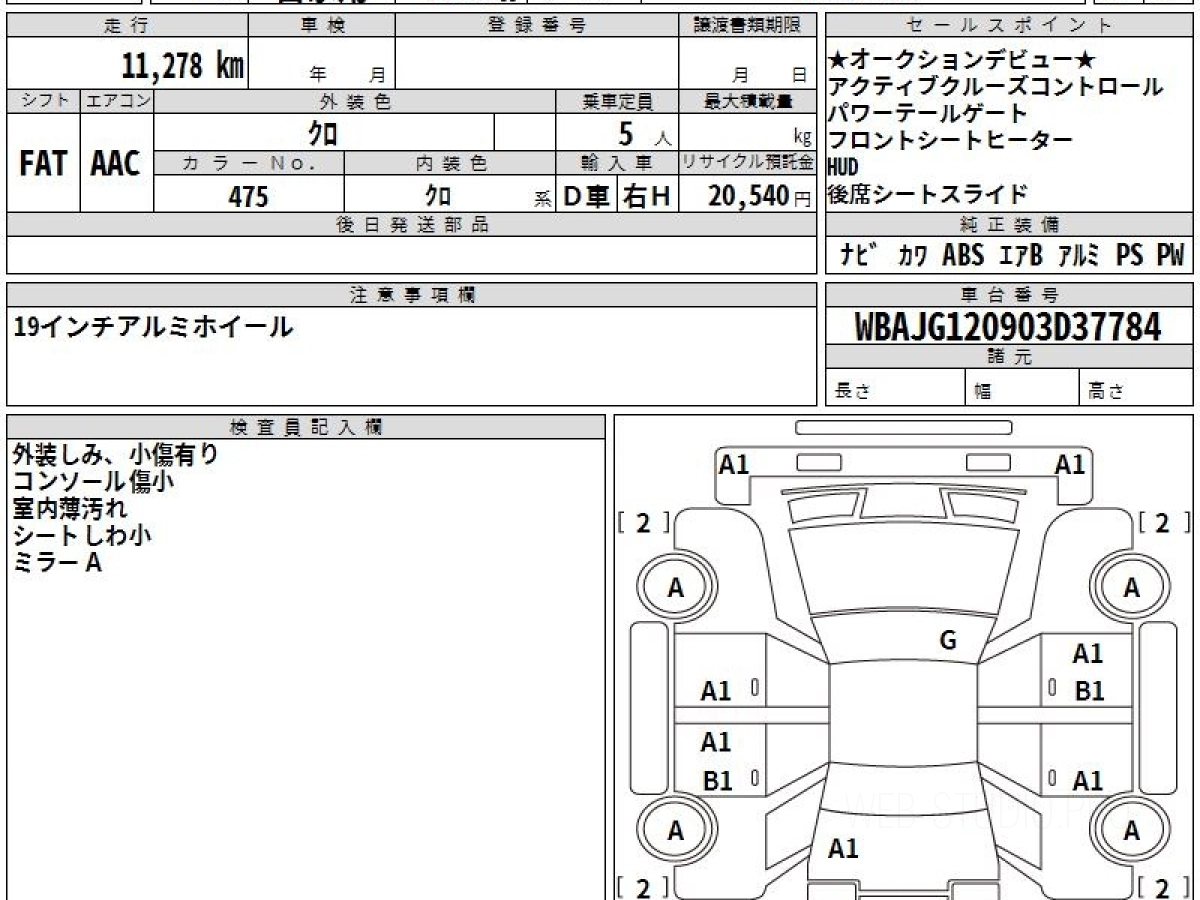The width and height of the screenshot is (1200, 900).
Task: Select the リサイクル預託金 header
Action: tap(747, 163)
